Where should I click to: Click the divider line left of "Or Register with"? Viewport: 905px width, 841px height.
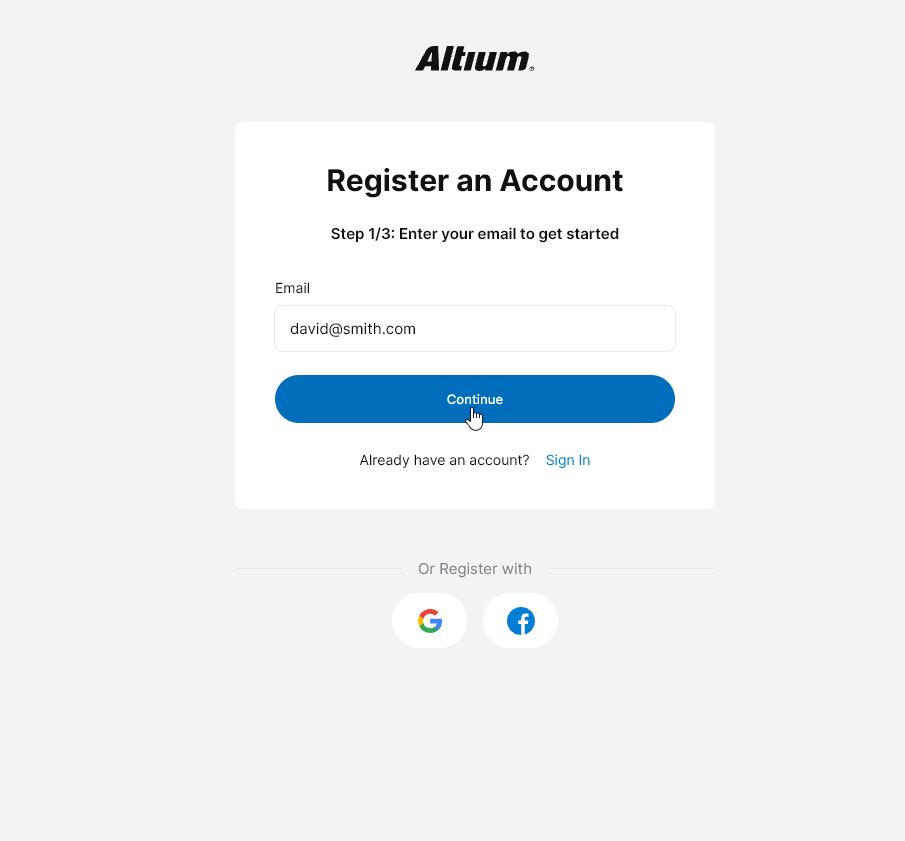pyautogui.click(x=318, y=569)
